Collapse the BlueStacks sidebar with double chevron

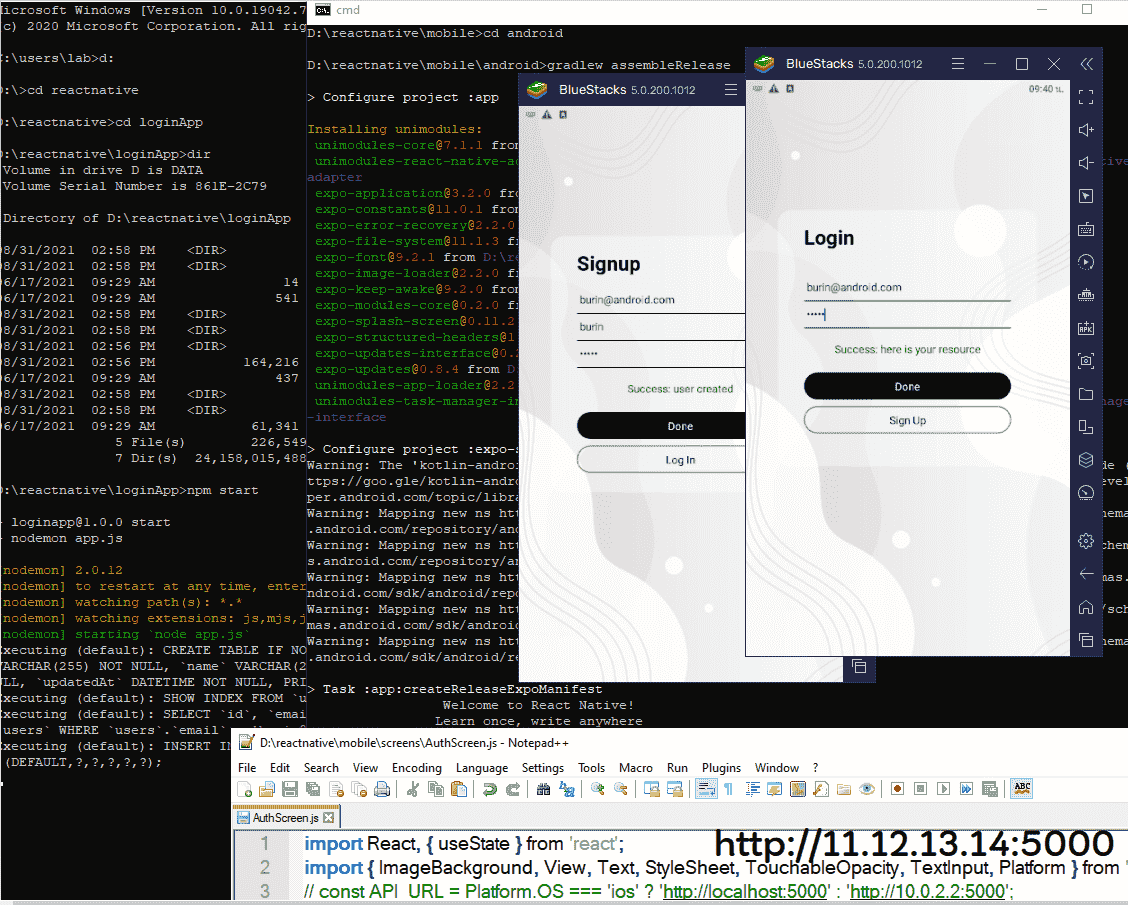pyautogui.click(x=1086, y=64)
